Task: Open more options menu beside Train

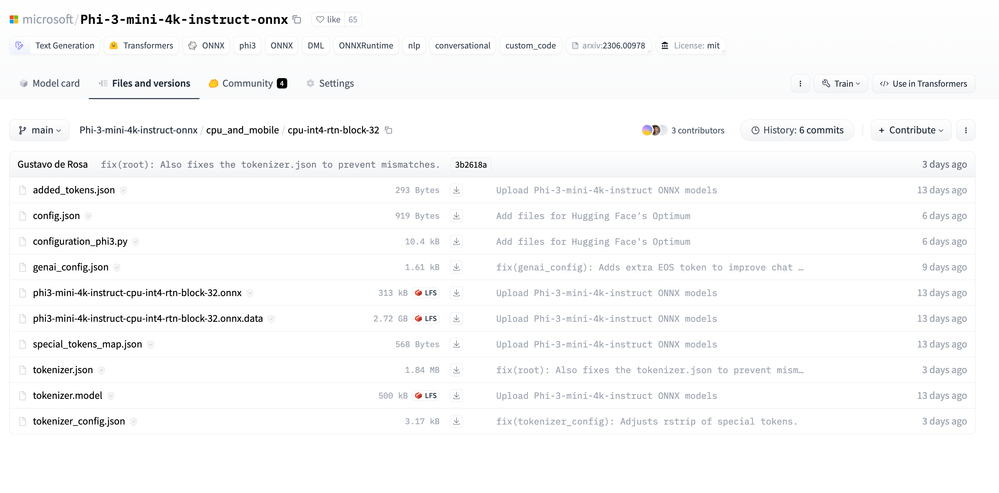Action: pyautogui.click(x=800, y=83)
